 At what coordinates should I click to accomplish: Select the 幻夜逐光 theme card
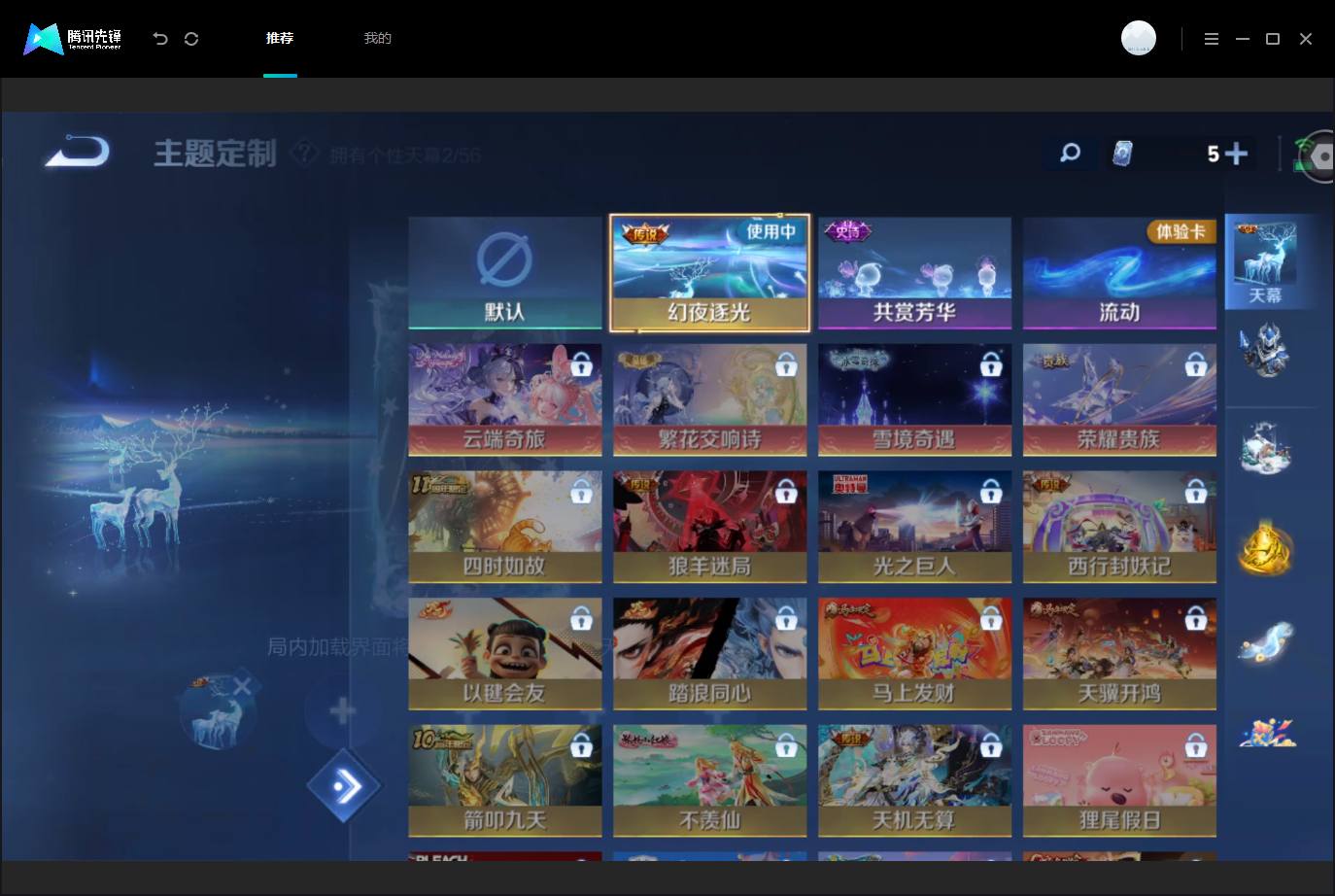click(x=709, y=273)
